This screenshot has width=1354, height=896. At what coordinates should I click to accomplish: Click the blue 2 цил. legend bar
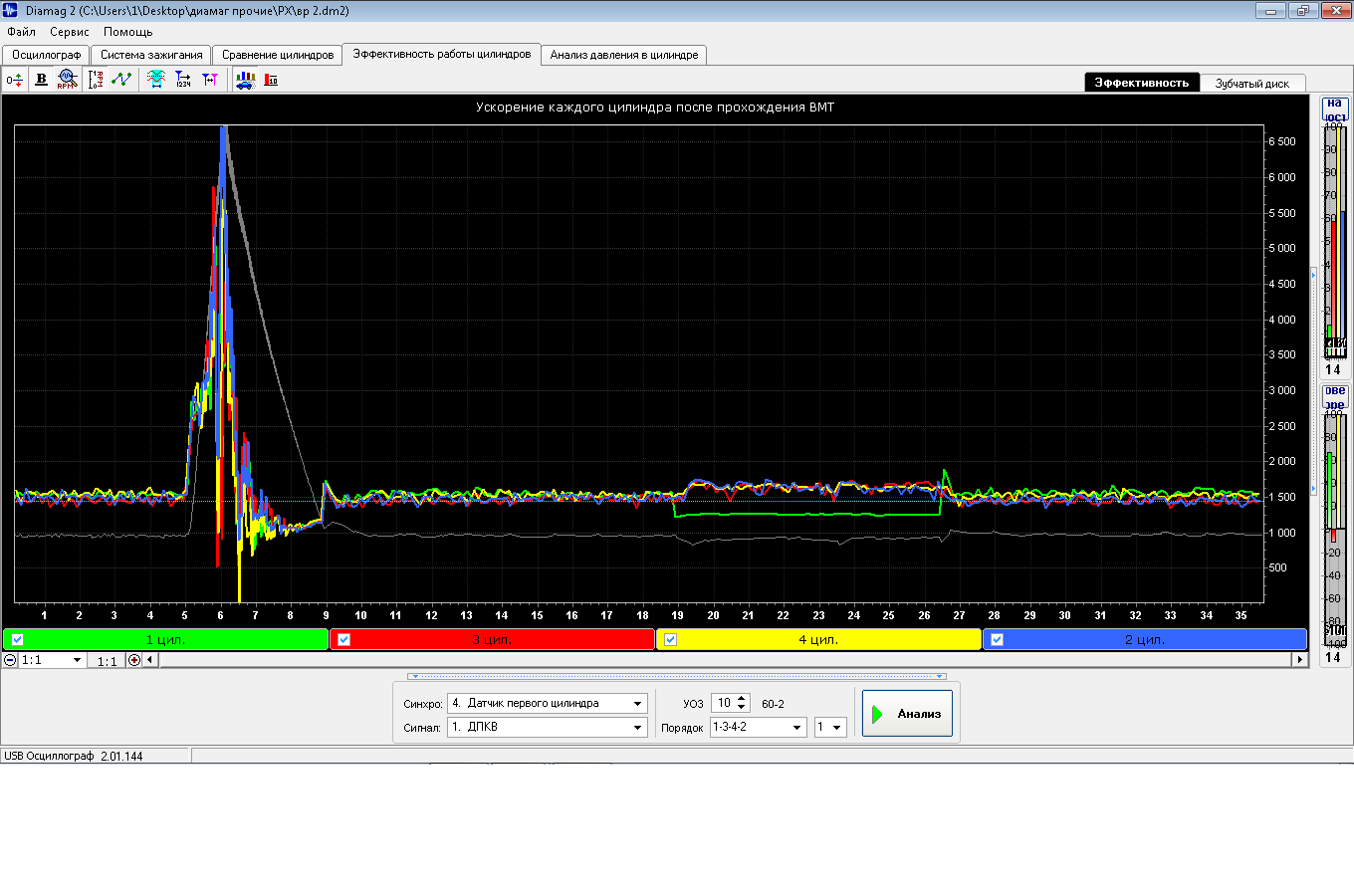pos(1145,640)
